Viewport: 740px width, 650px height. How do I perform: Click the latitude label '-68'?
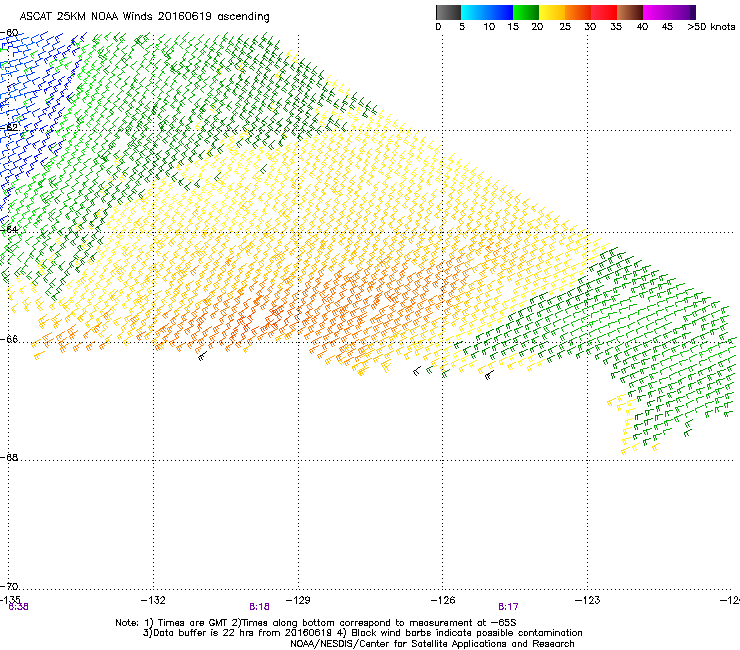9,457
